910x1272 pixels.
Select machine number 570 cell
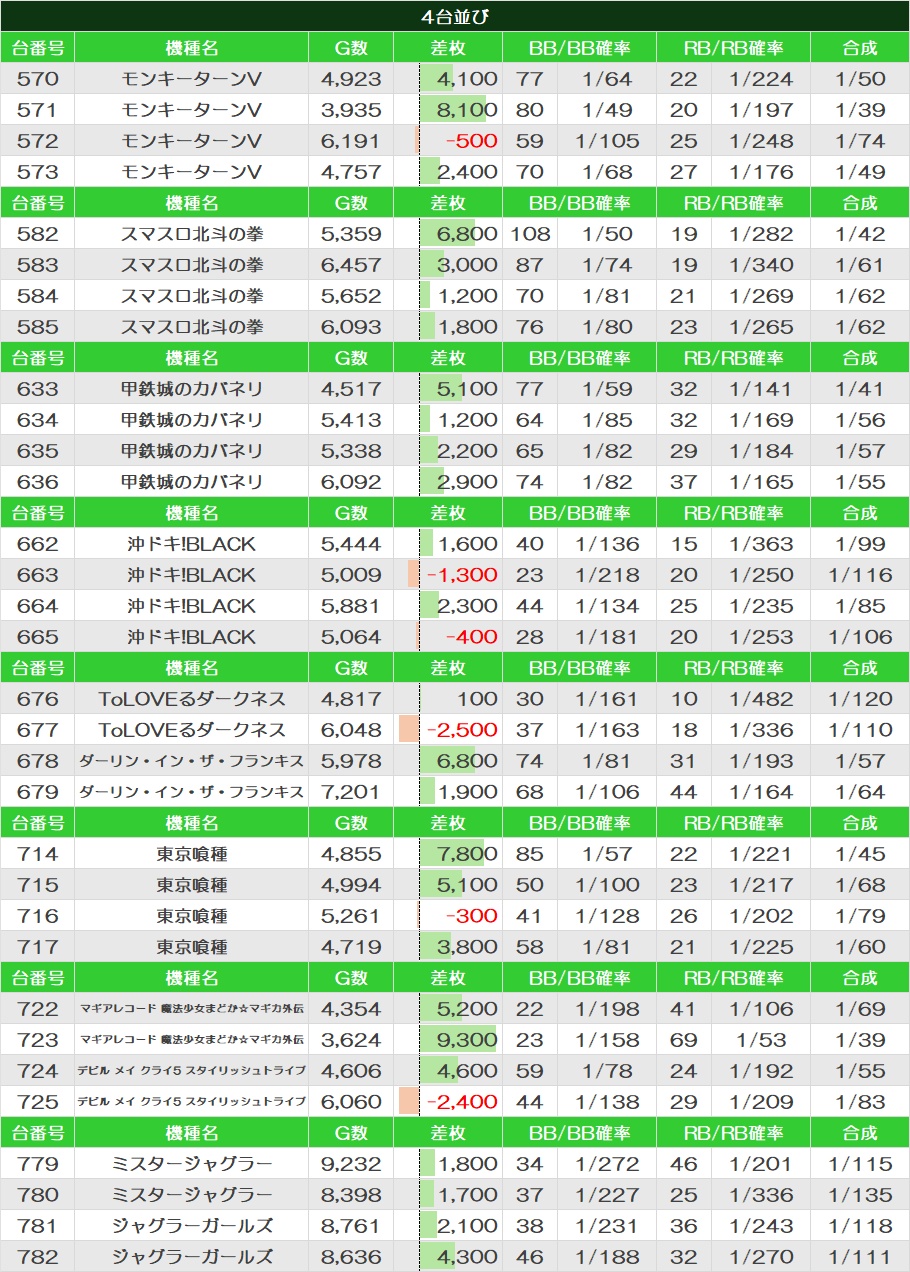[38, 79]
